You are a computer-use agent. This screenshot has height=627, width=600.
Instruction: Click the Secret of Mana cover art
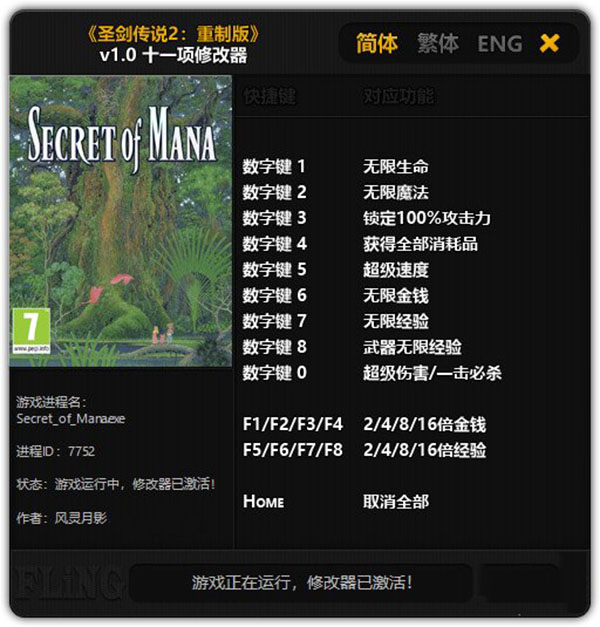click(120, 221)
